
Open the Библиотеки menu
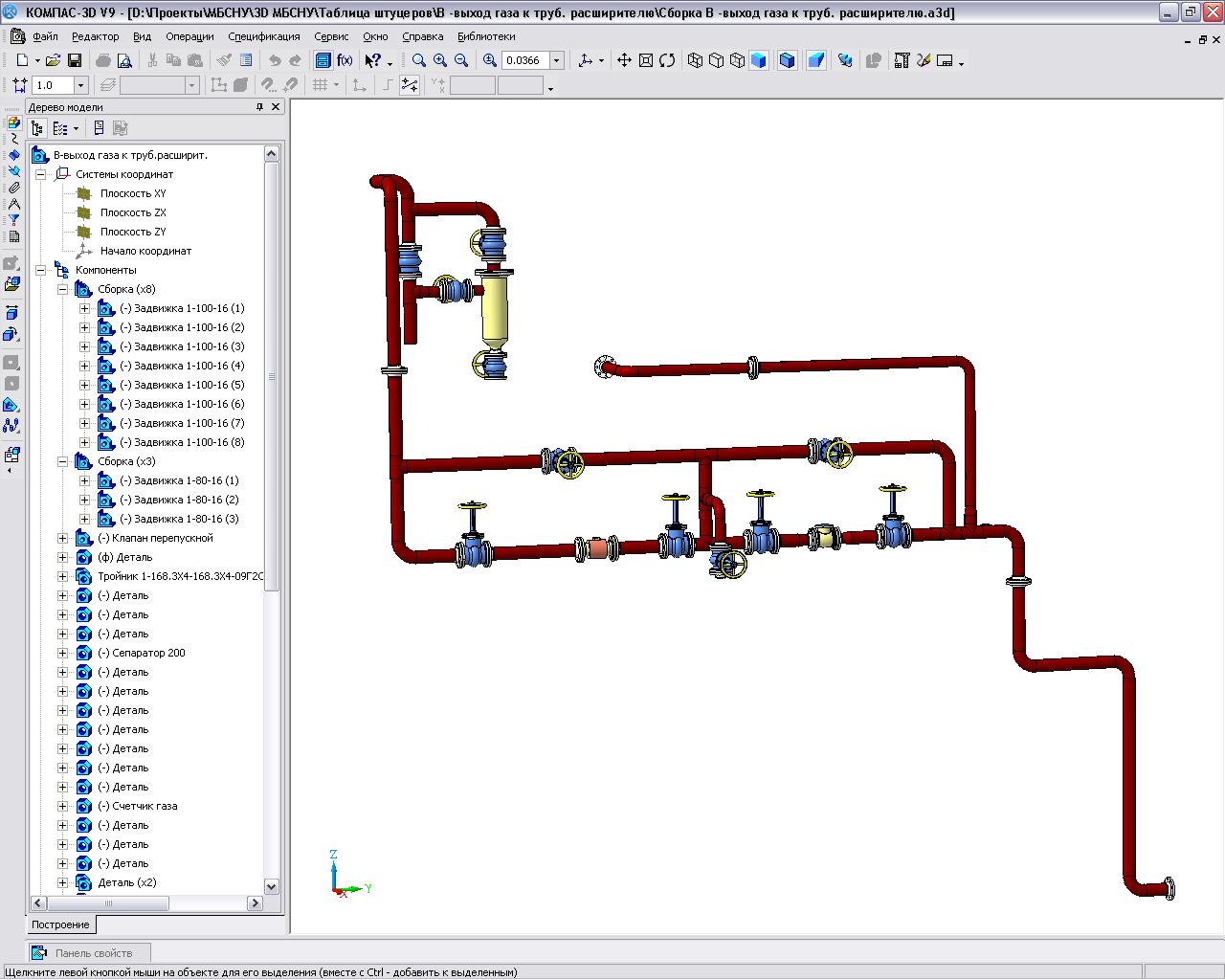click(x=485, y=36)
